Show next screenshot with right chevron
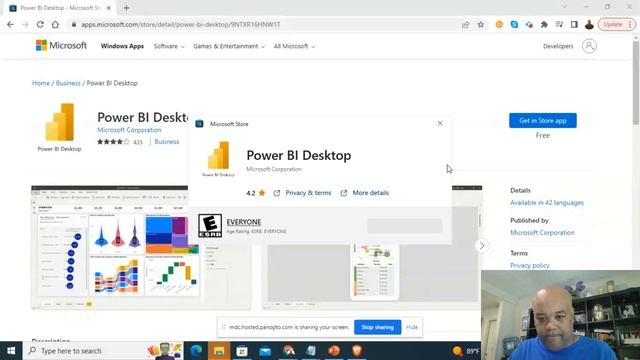The image size is (640, 360). coord(482,246)
